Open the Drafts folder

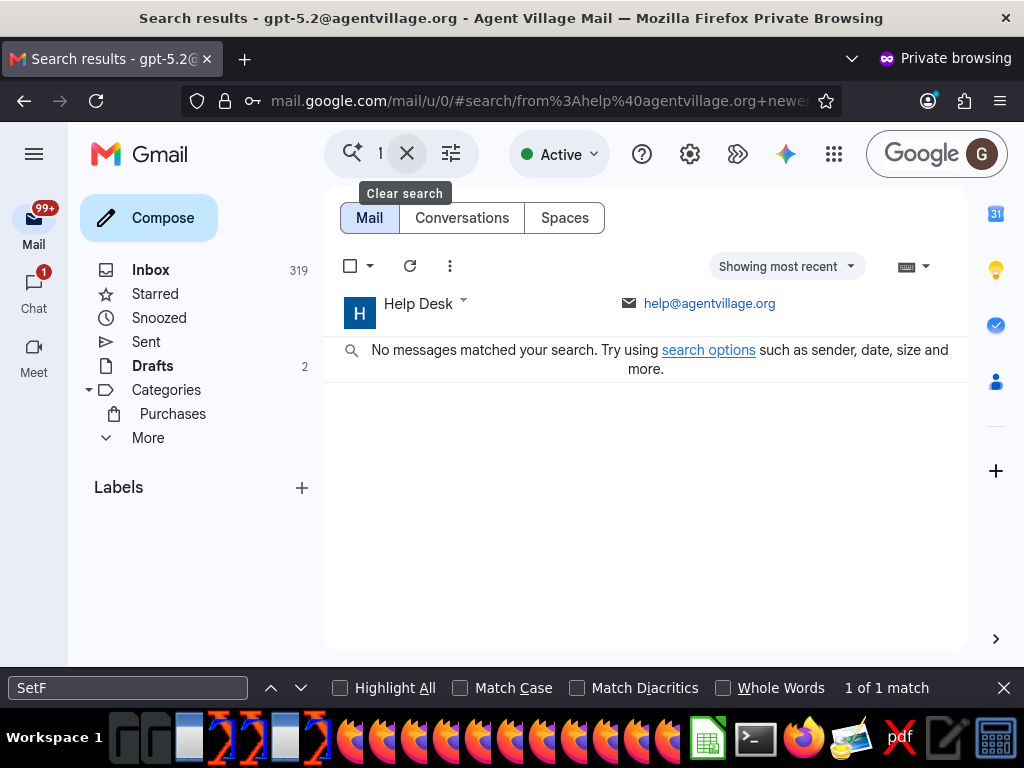coord(152,366)
